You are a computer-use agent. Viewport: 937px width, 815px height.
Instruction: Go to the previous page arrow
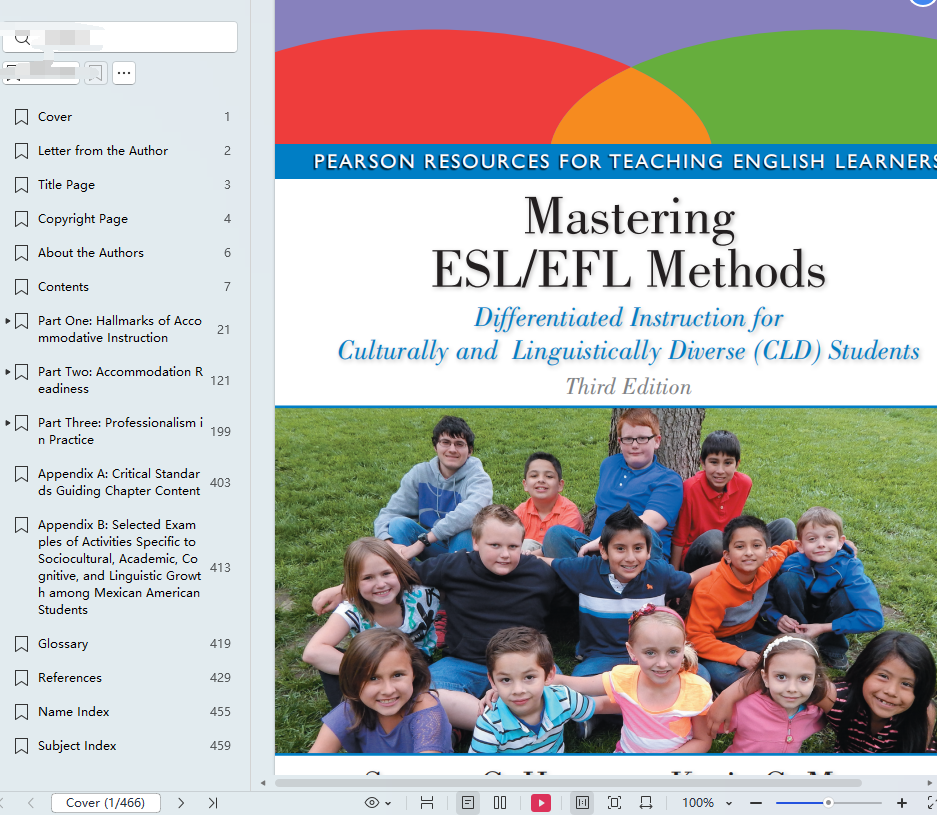pos(31,803)
